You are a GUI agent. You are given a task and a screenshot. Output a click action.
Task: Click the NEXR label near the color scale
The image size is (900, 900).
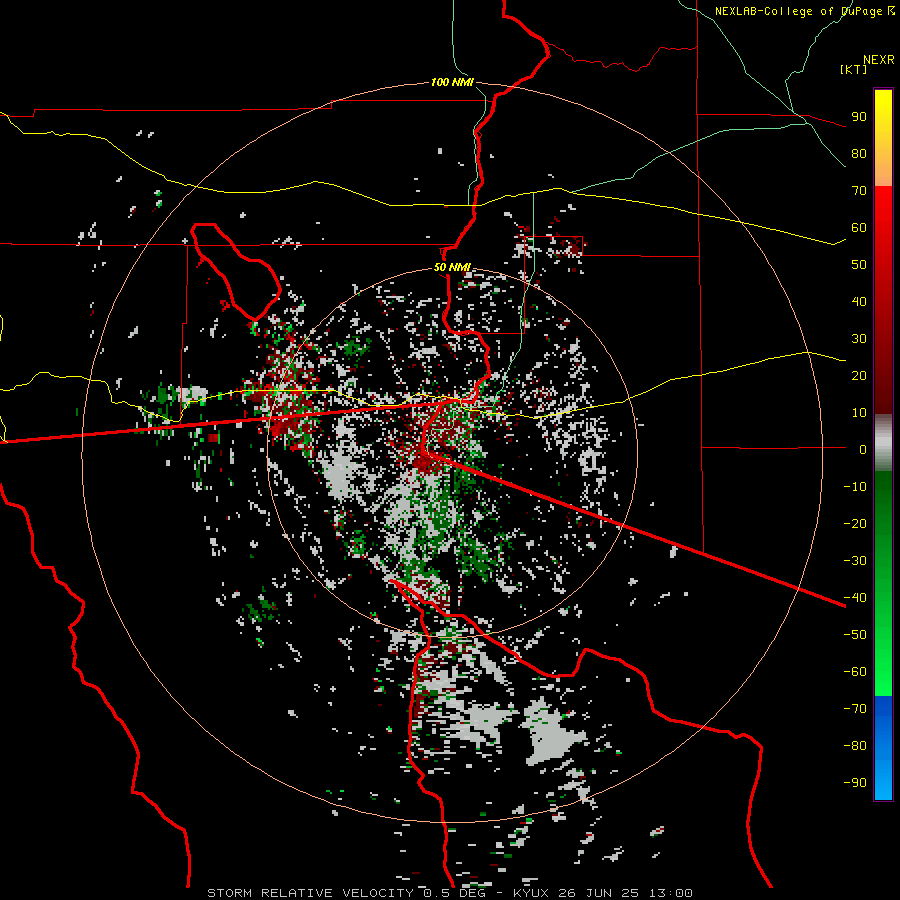[878, 60]
